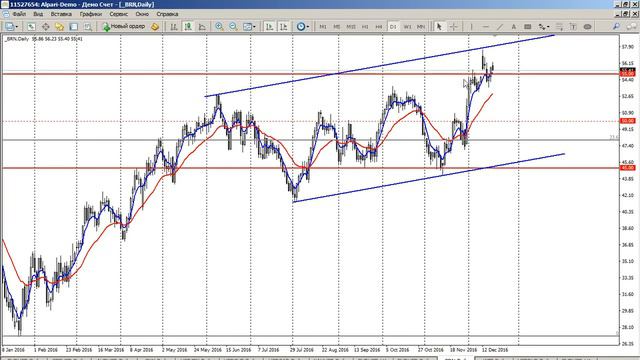This screenshot has width=640, height=360.
Task: Select the upper blue channel trendline
Action: (x=380, y=66)
